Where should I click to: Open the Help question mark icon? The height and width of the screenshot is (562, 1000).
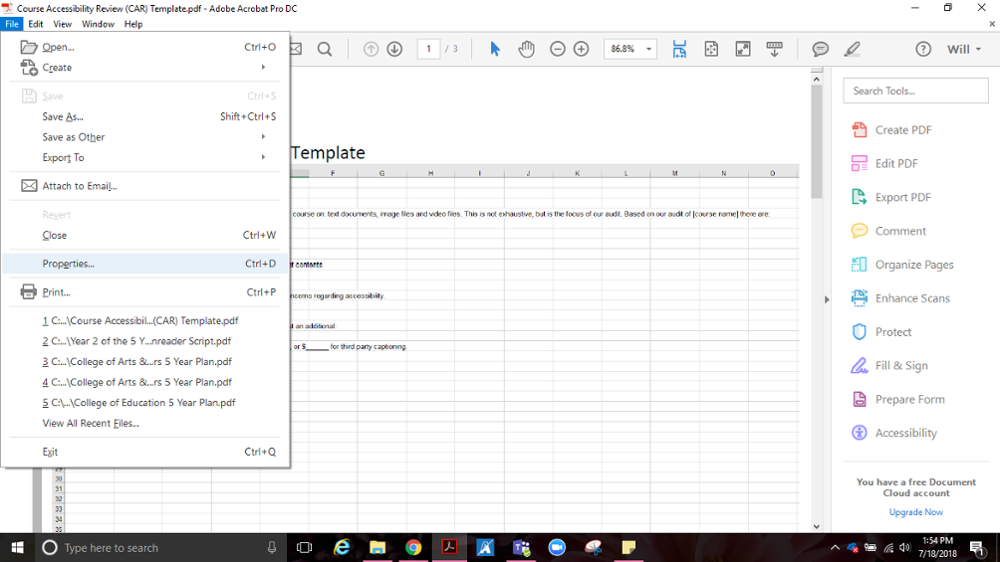click(x=923, y=49)
